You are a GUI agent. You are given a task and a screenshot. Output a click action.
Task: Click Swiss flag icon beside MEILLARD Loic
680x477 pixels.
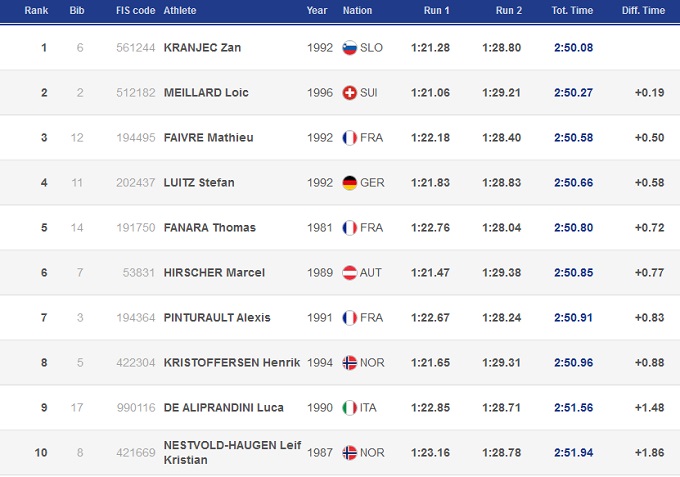pos(349,93)
